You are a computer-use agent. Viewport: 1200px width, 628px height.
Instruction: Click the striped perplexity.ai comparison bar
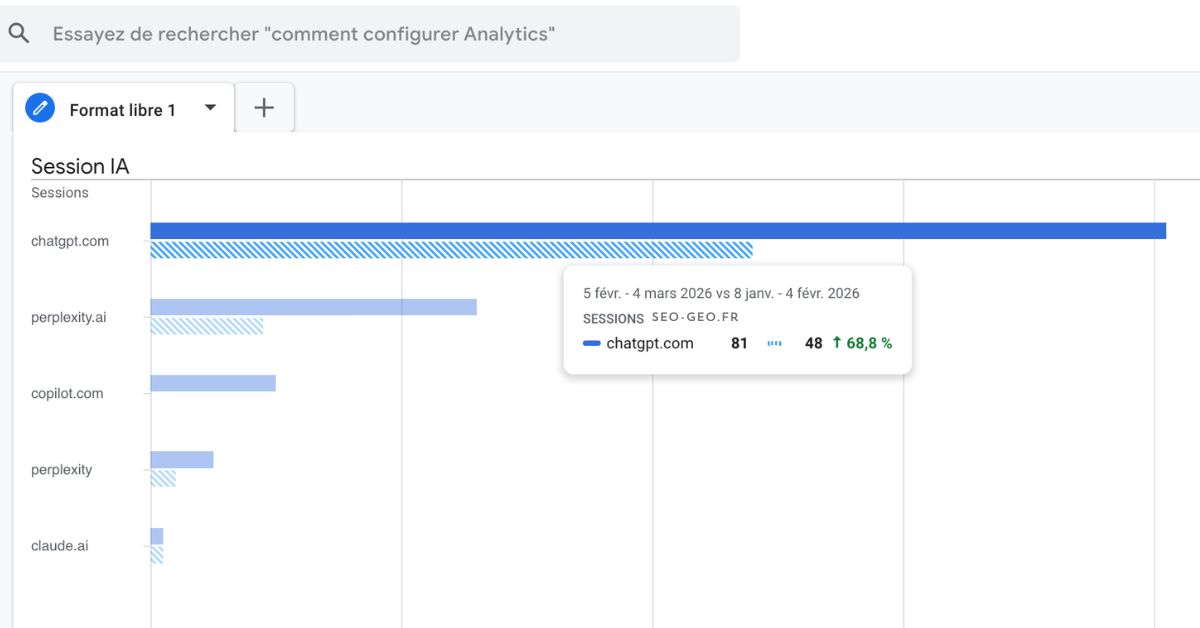point(207,326)
